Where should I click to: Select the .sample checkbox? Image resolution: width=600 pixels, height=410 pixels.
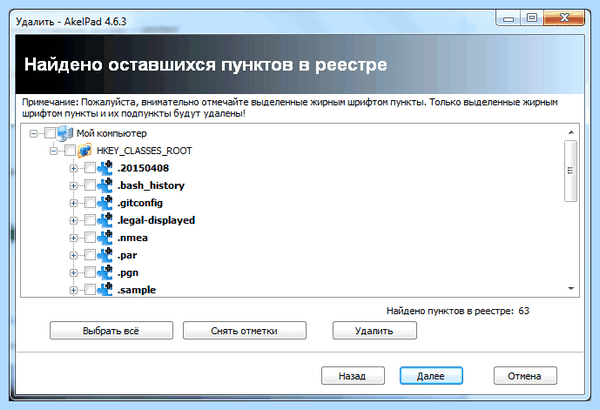pyautogui.click(x=90, y=289)
